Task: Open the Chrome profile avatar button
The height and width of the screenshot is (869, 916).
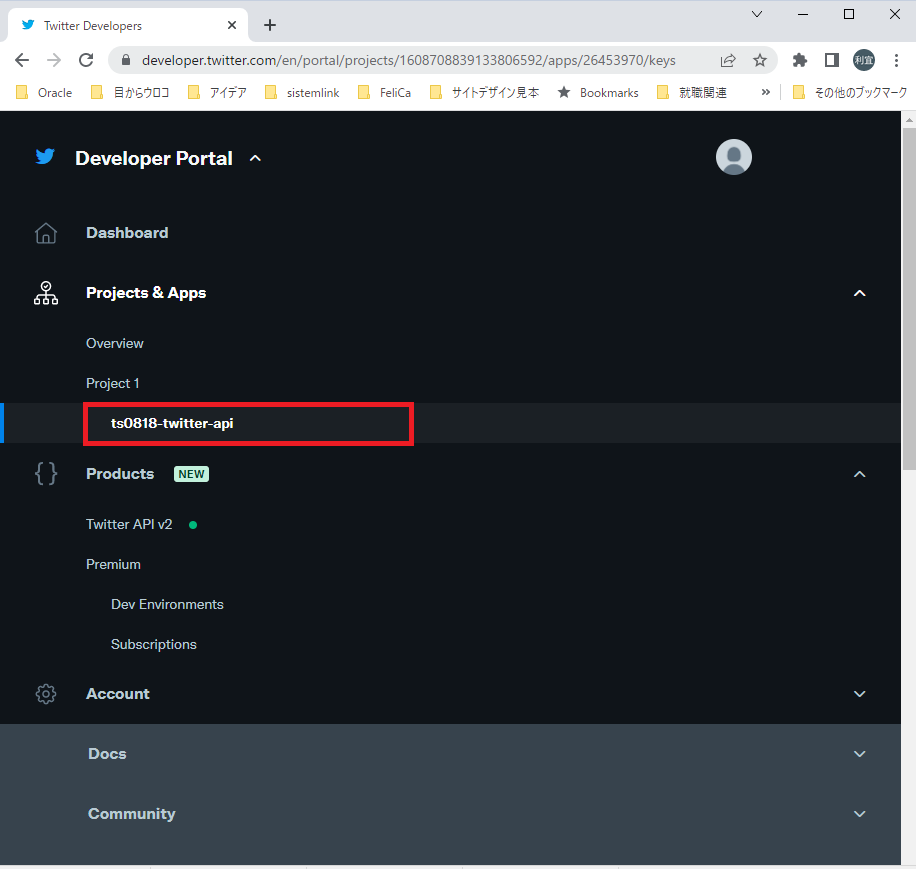Action: (864, 60)
